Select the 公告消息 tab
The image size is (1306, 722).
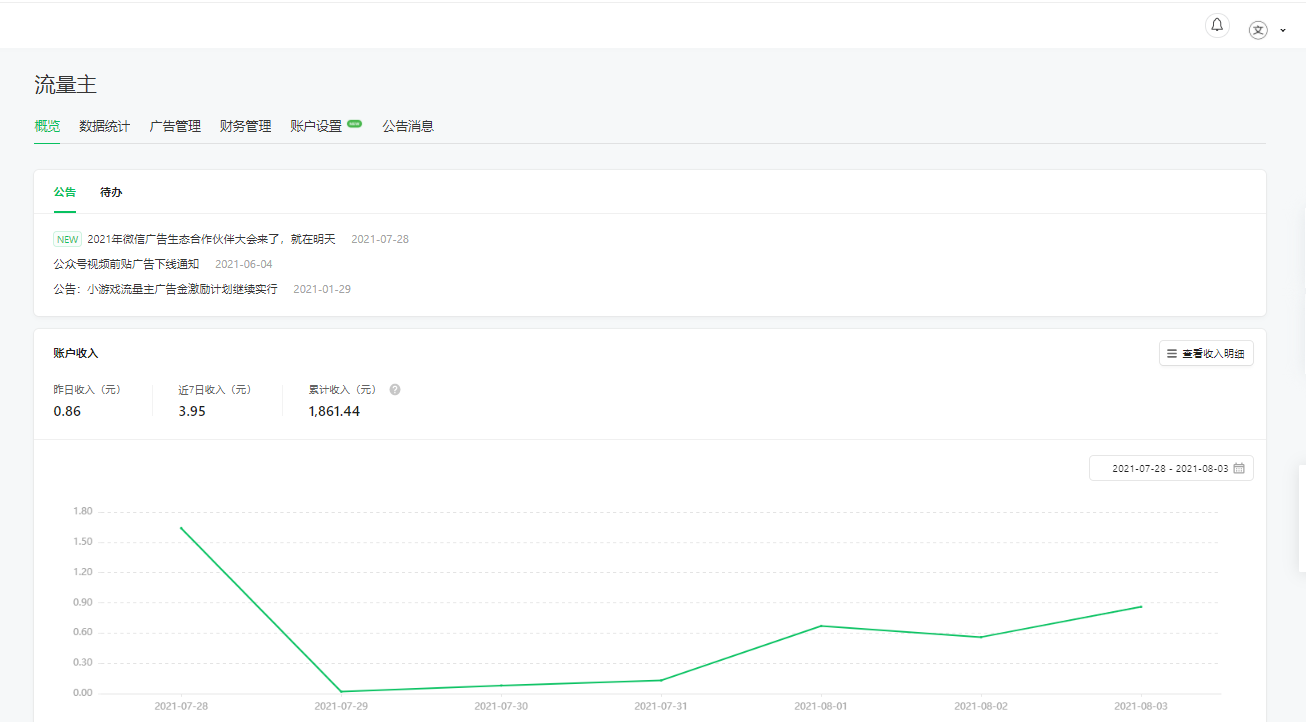point(408,126)
